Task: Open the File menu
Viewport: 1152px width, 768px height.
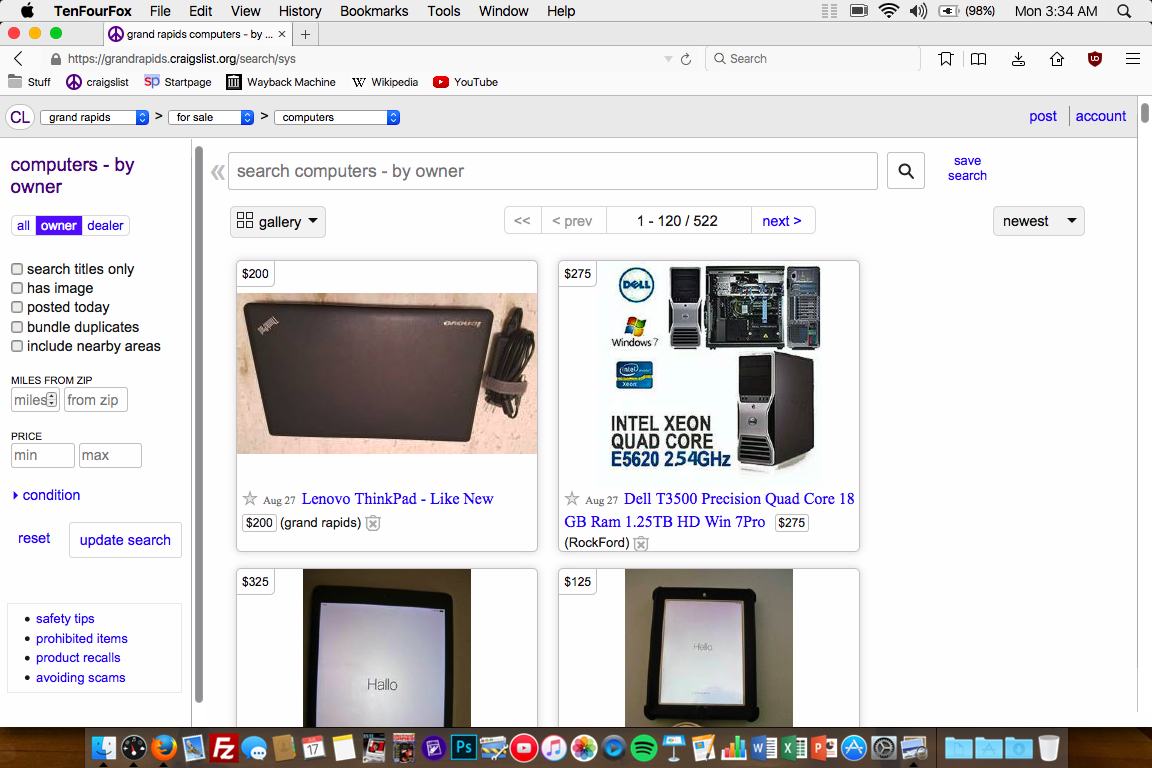Action: (160, 11)
